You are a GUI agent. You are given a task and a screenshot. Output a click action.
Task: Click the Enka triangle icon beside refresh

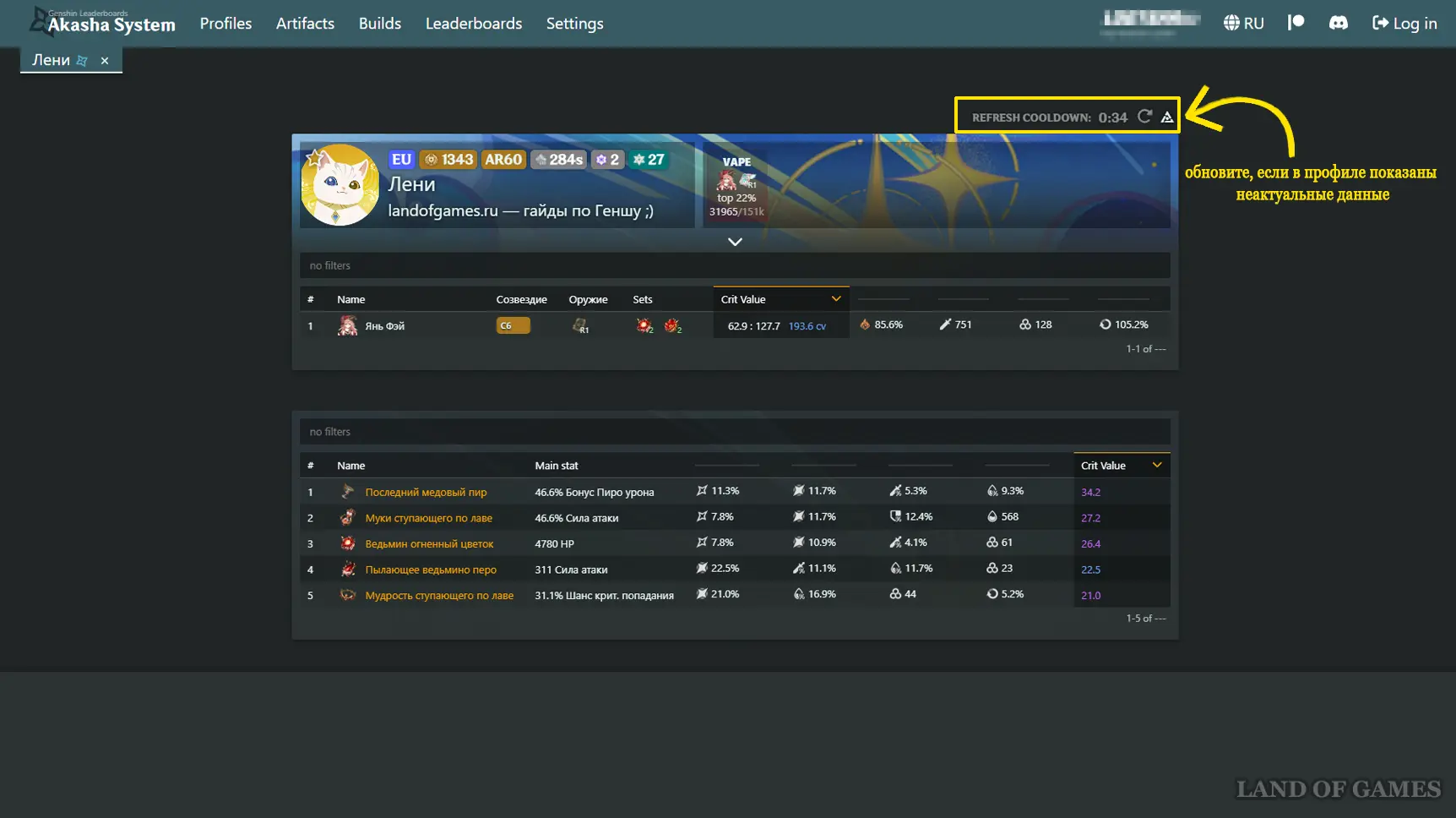pyautogui.click(x=1167, y=117)
